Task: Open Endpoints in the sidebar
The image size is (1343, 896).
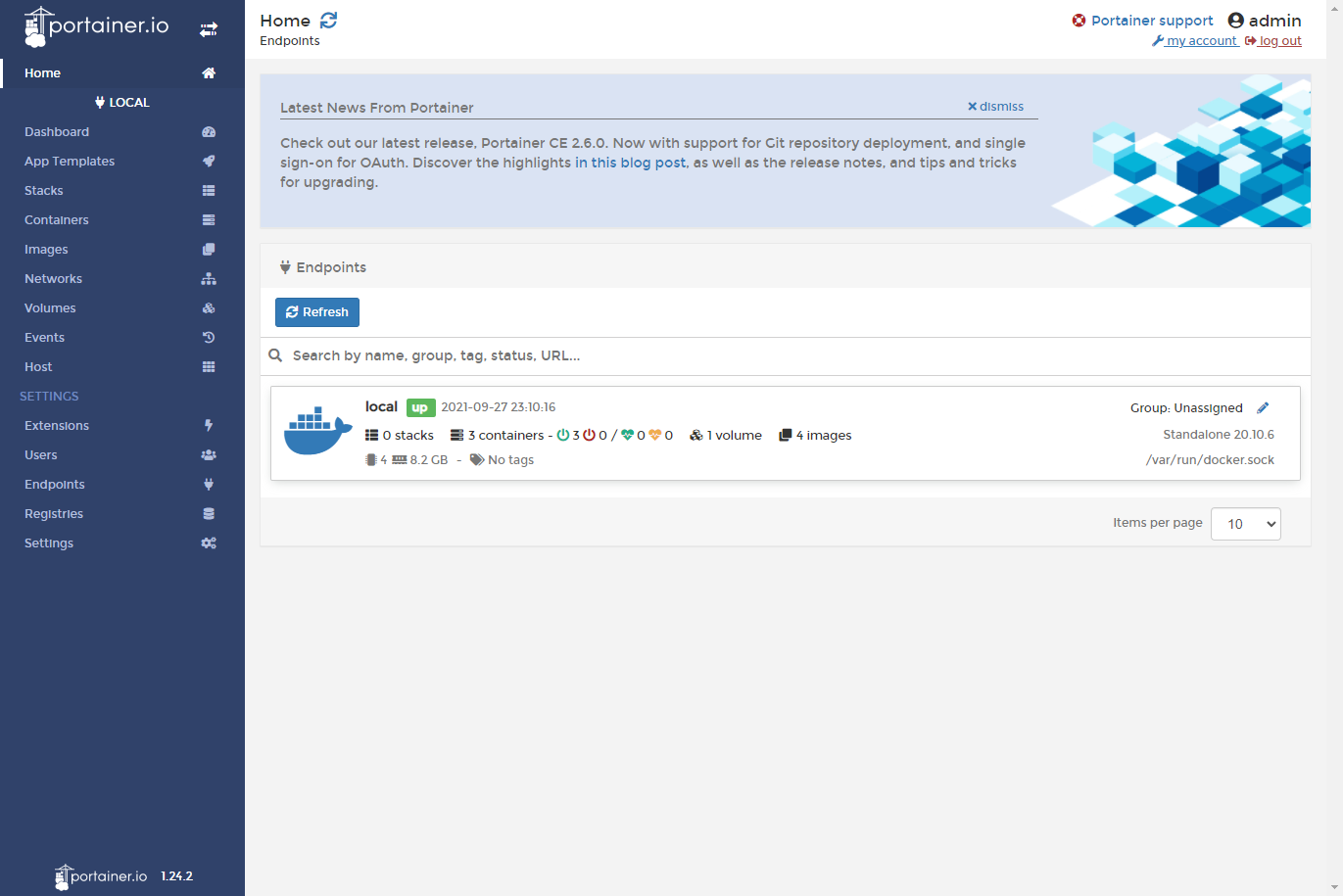Action: [x=55, y=485]
